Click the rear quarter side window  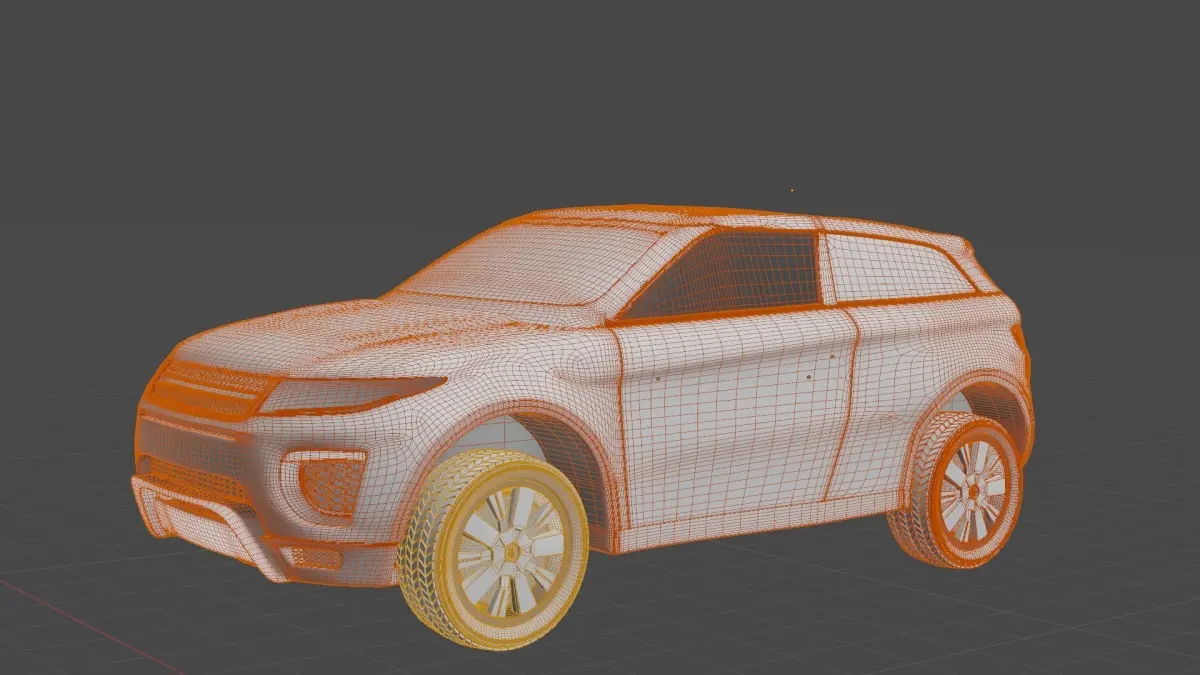tap(897, 267)
